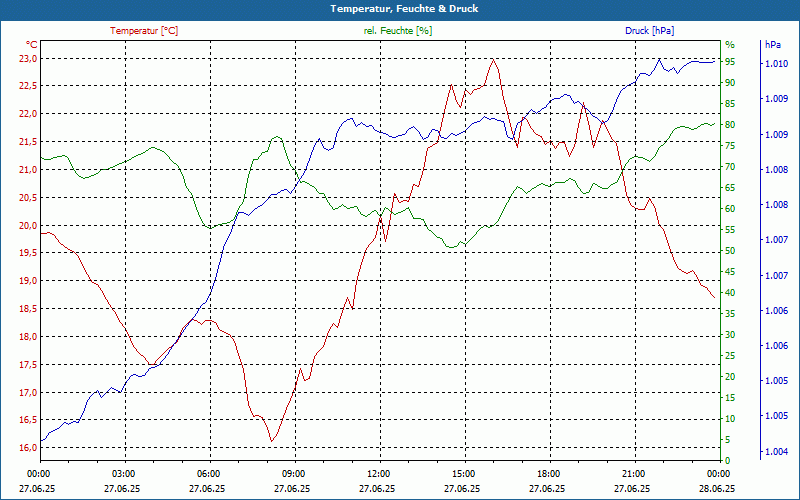Click the '°C' unit label on the temperature axis
This screenshot has width=800, height=500.
point(31,44)
